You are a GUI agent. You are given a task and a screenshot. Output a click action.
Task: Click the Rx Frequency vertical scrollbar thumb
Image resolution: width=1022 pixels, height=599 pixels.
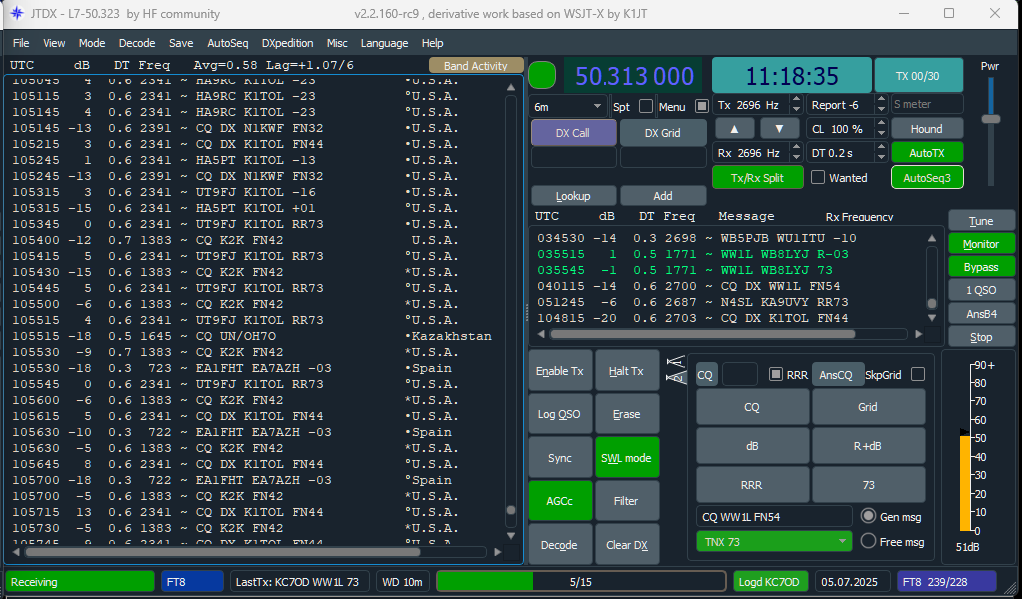click(x=931, y=303)
